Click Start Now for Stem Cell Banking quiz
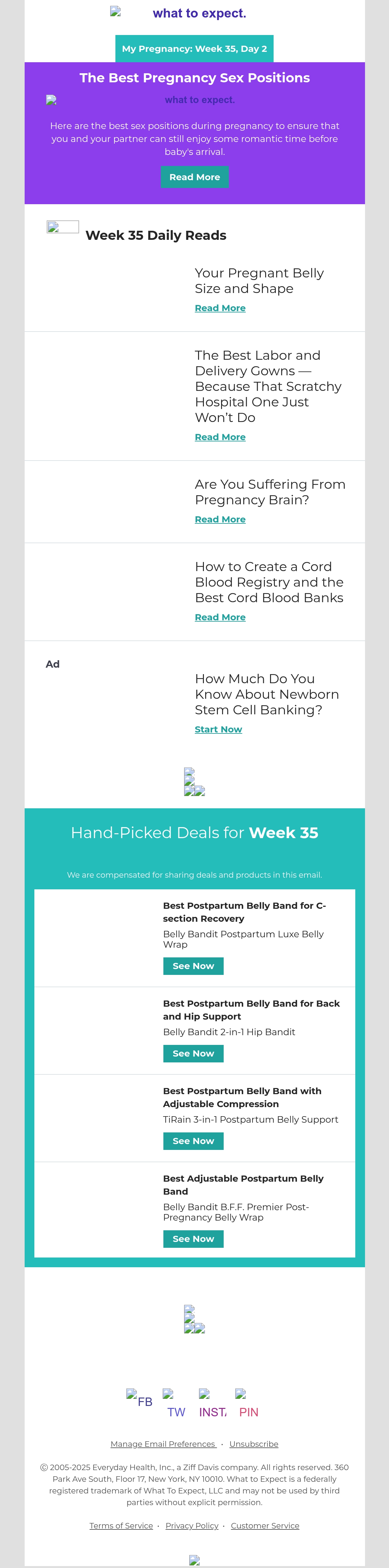Viewport: 389px width, 1568px height. coord(218,729)
